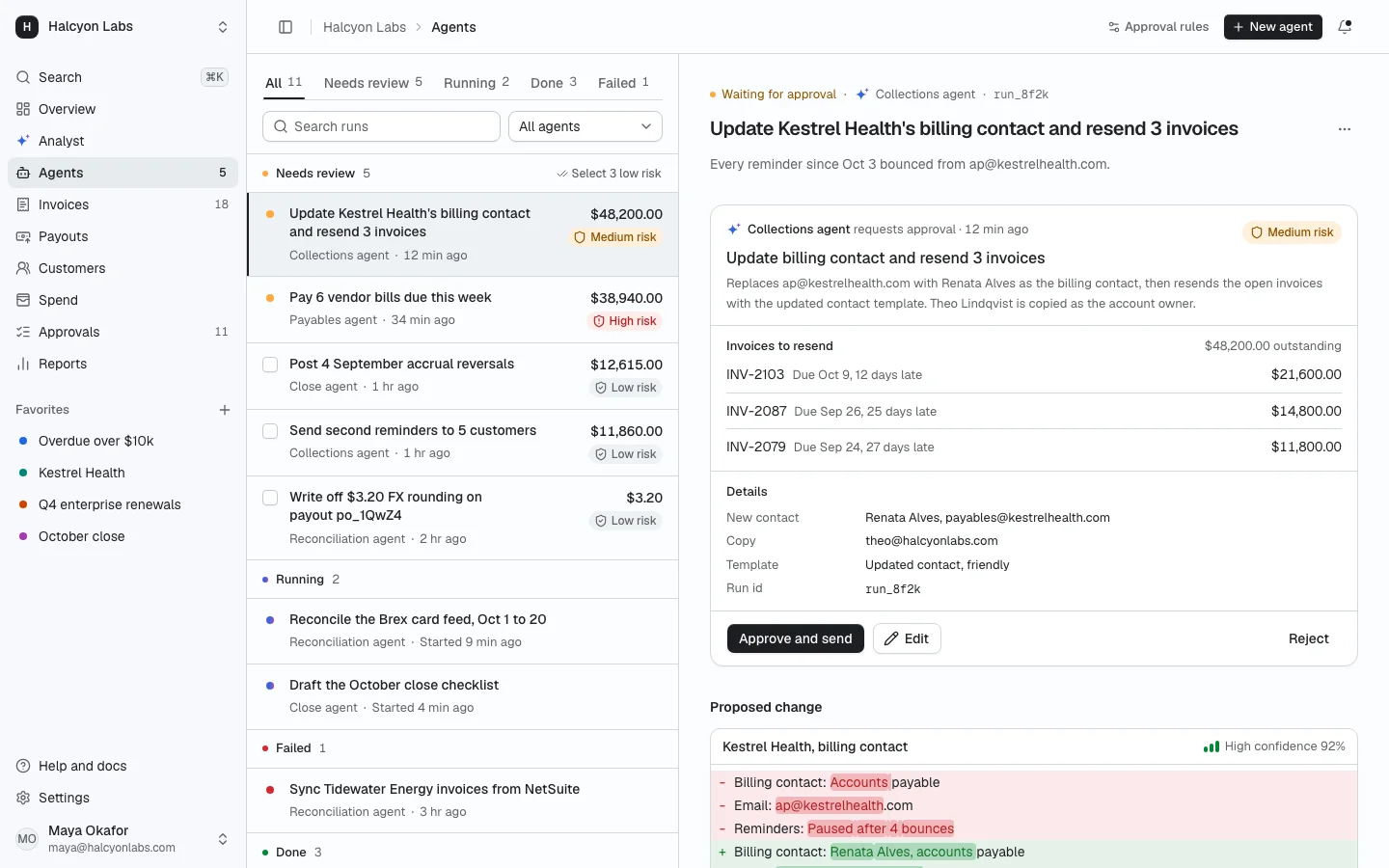Open the Overdue over $10k favorite

[123, 441]
